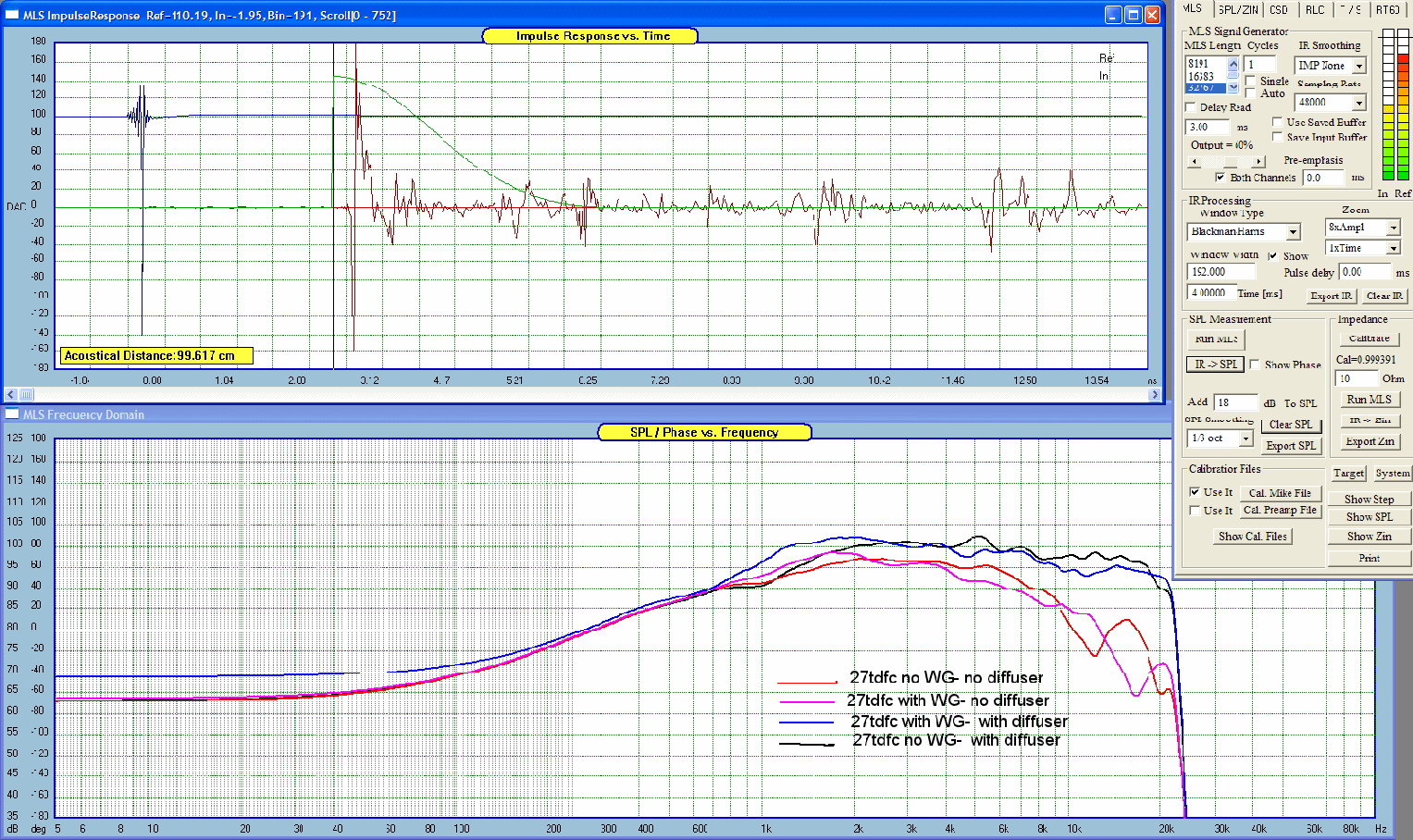
Task: Click the right scroll arrow under the impulse response graph
Action: coord(1154,395)
